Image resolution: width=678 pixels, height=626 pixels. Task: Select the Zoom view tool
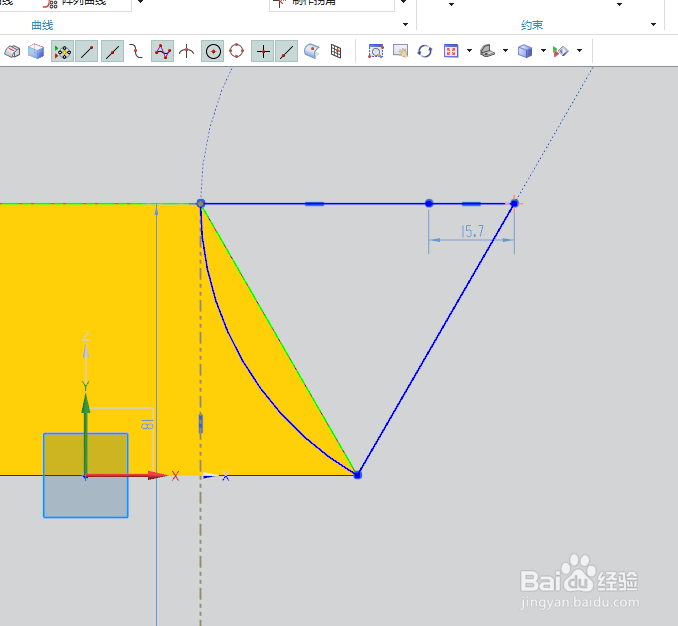click(x=376, y=51)
